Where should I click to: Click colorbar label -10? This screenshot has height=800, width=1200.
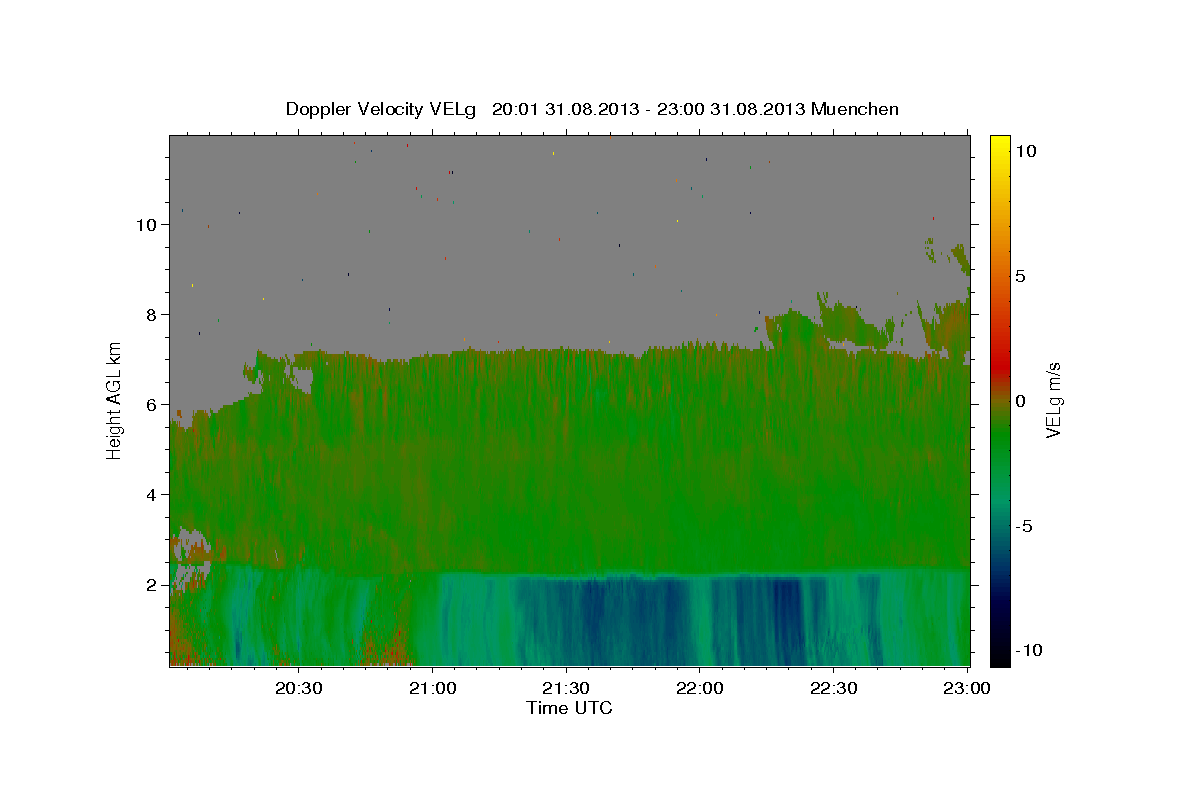pos(1029,651)
